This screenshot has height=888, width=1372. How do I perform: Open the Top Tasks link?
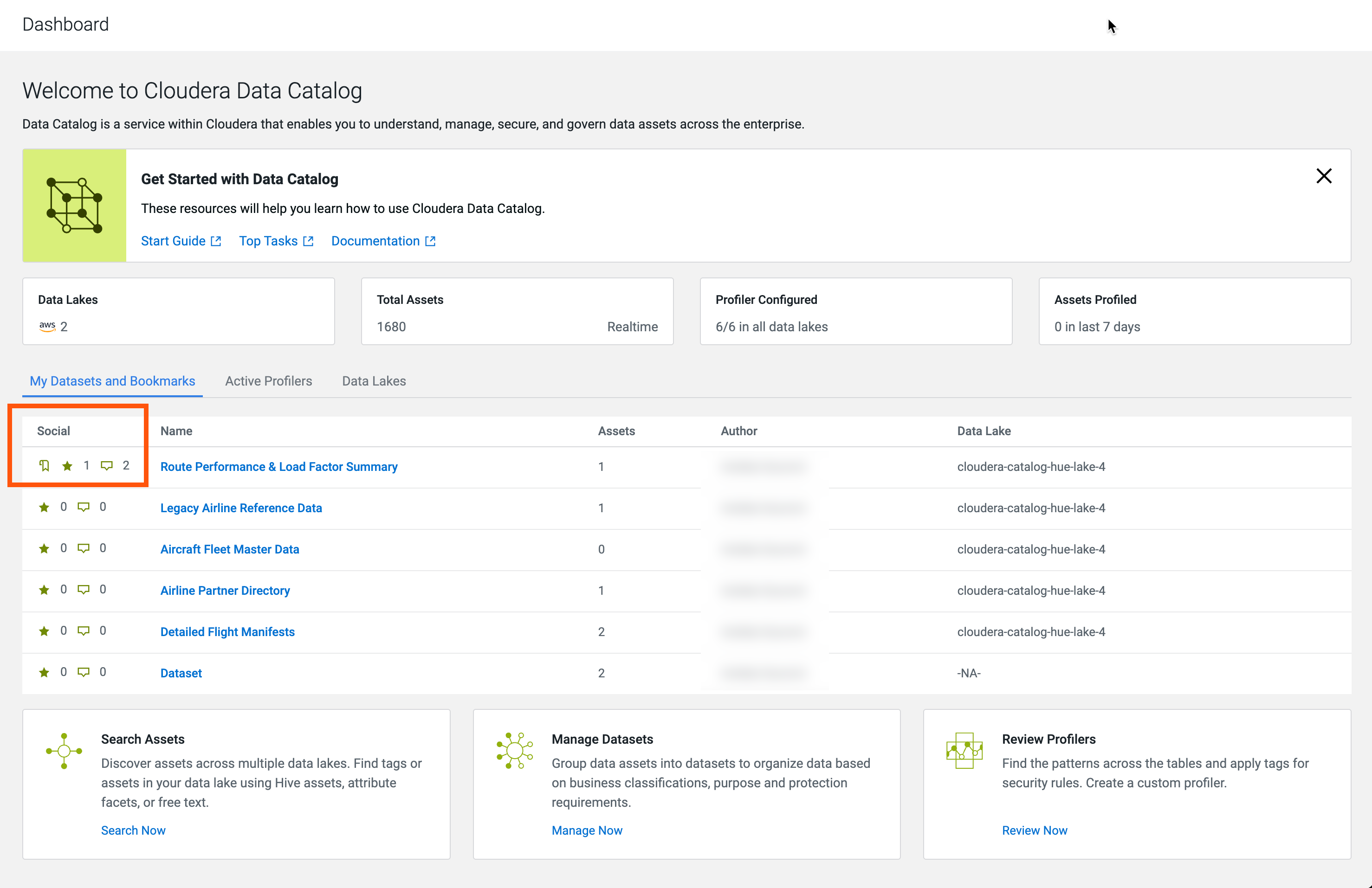(269, 241)
